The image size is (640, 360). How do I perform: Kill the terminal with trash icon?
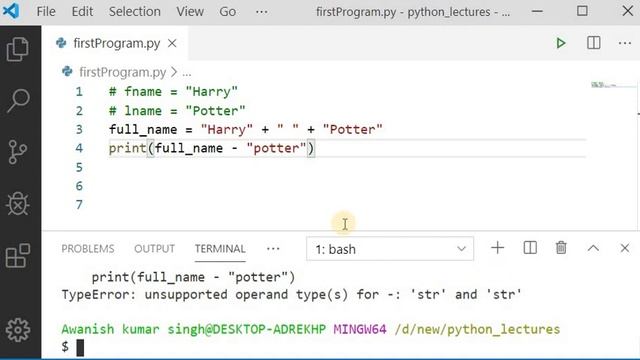pyautogui.click(x=561, y=248)
